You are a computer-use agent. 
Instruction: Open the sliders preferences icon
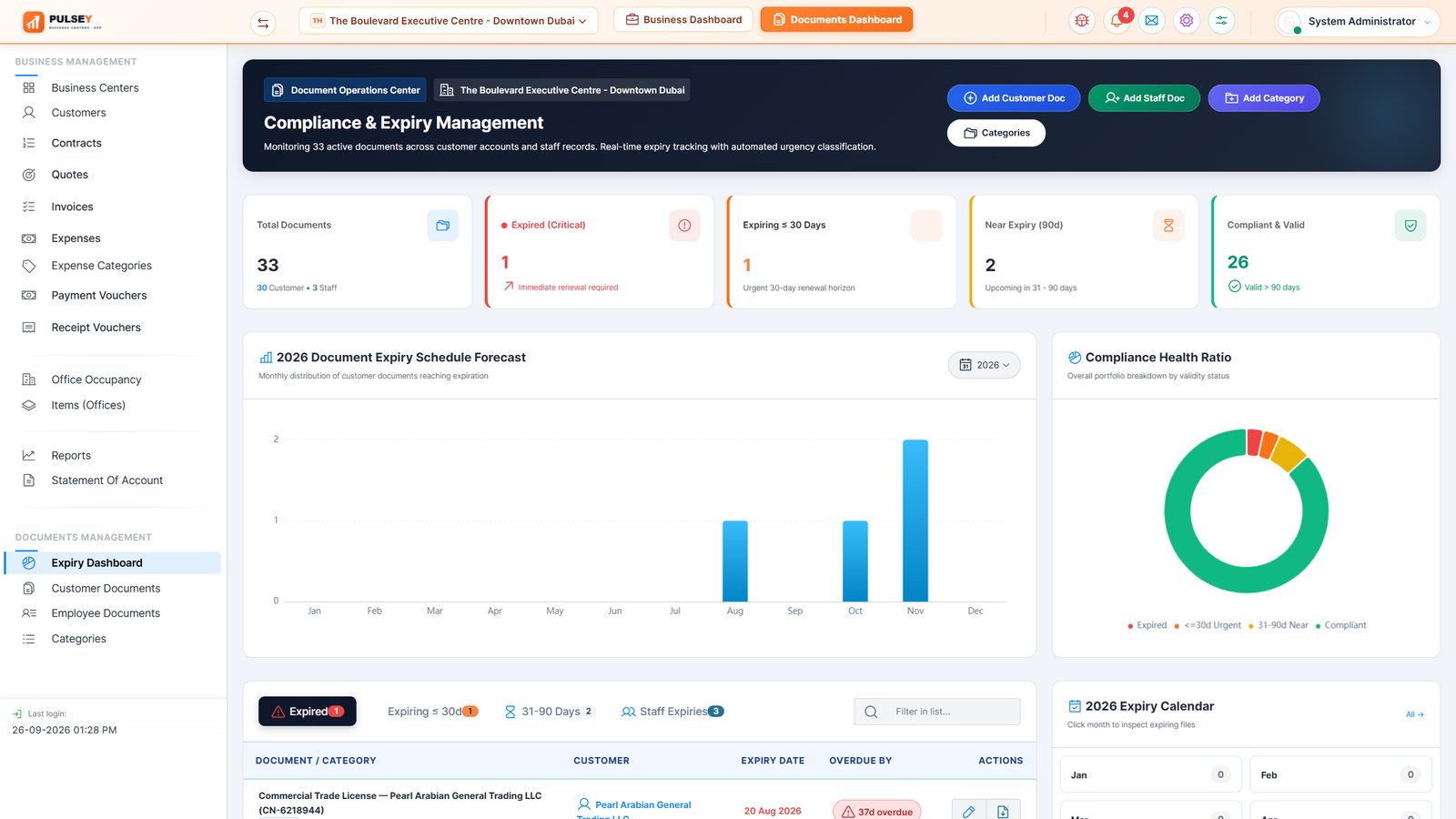[x=1221, y=21]
